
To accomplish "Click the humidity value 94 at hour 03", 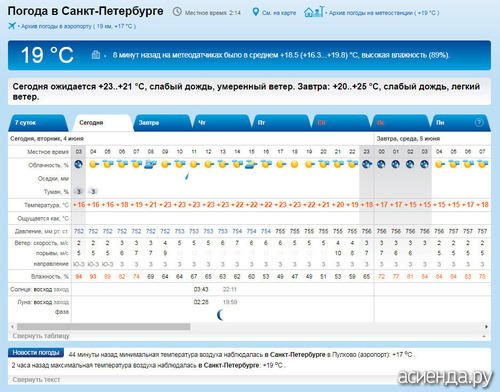I will (x=79, y=276).
